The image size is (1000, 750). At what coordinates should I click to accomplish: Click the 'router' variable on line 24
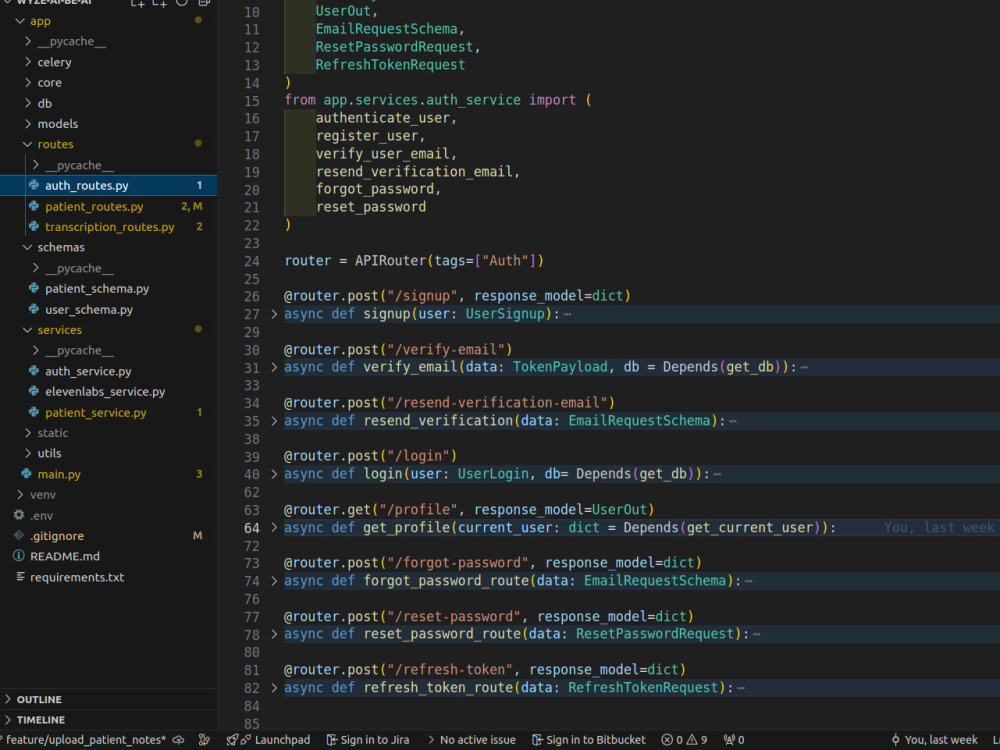(307, 261)
